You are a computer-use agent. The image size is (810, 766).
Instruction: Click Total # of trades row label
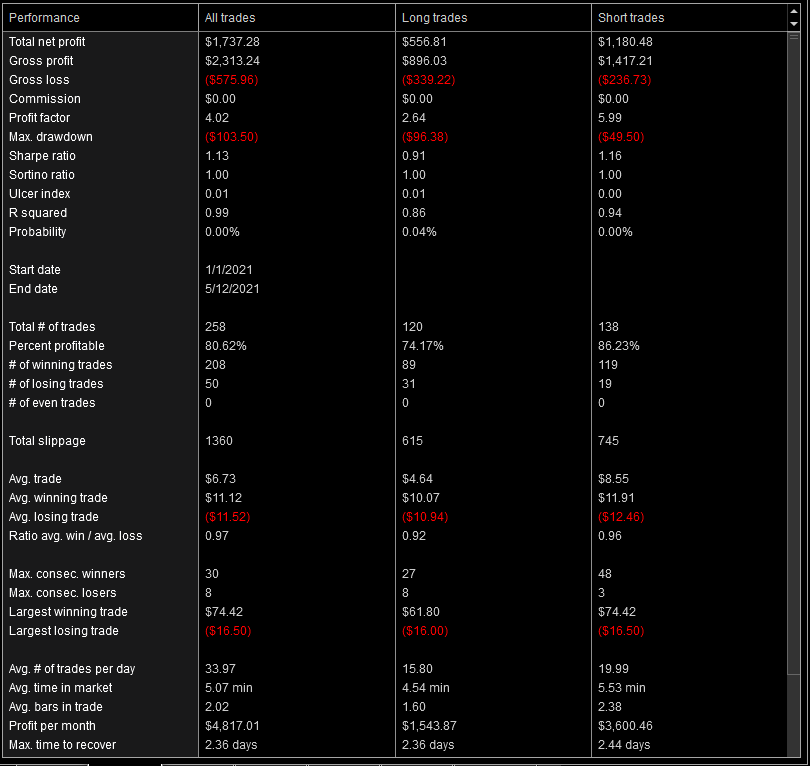pos(52,327)
